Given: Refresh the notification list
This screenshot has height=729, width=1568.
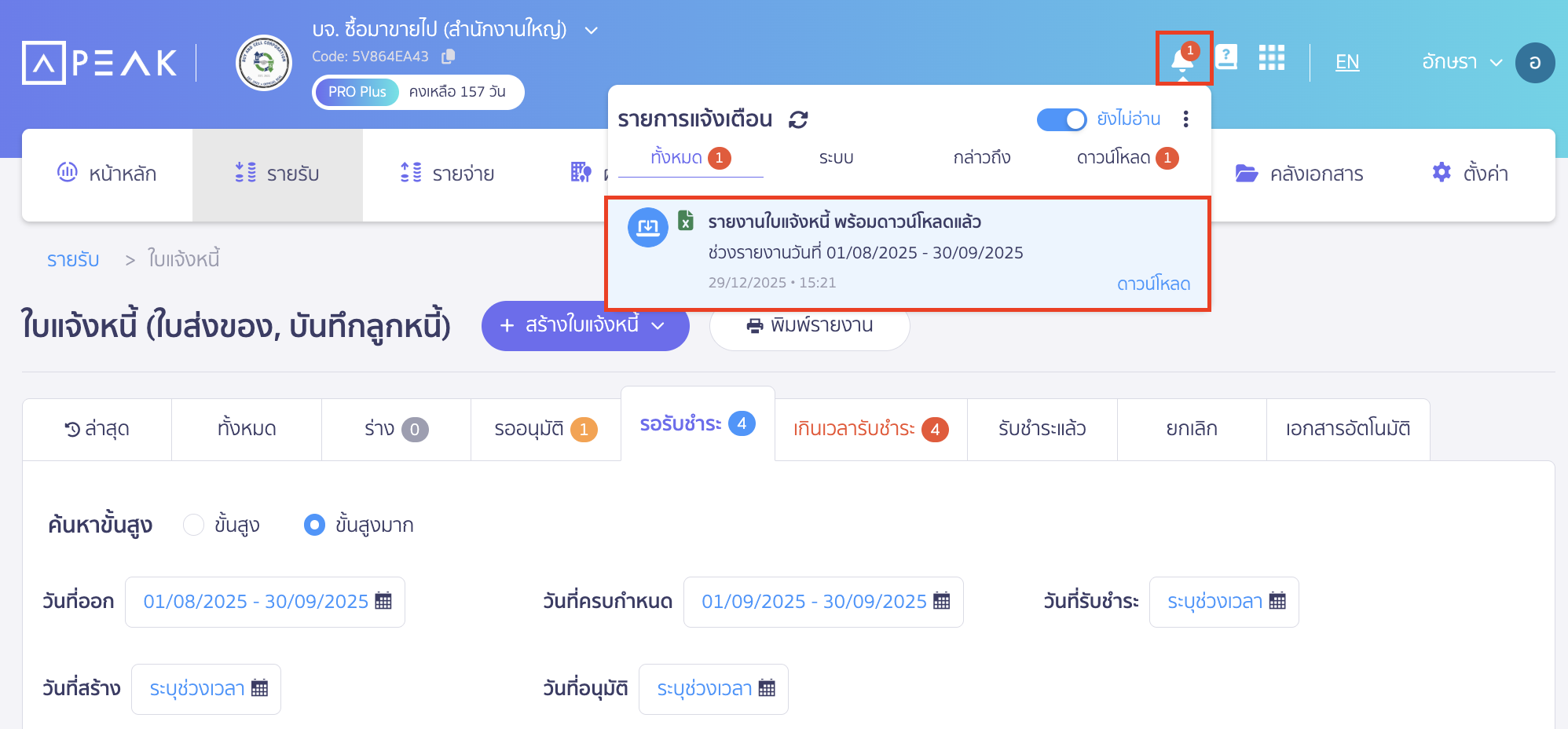Looking at the screenshot, I should [797, 119].
